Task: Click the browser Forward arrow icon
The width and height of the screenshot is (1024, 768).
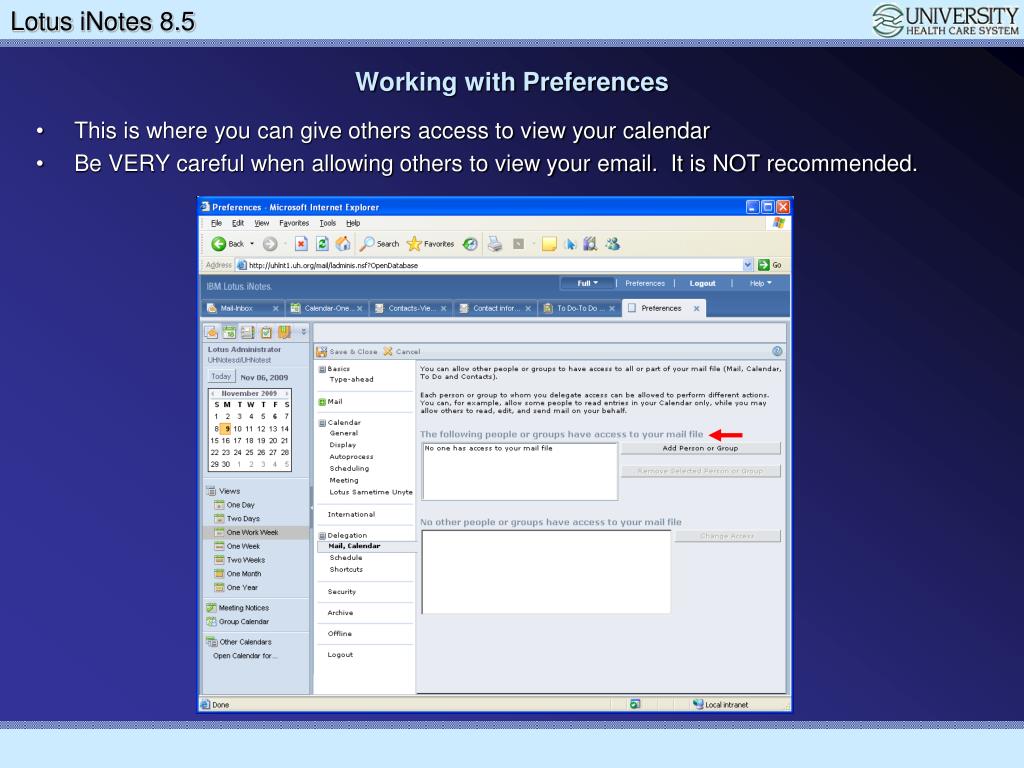Action: pos(270,244)
